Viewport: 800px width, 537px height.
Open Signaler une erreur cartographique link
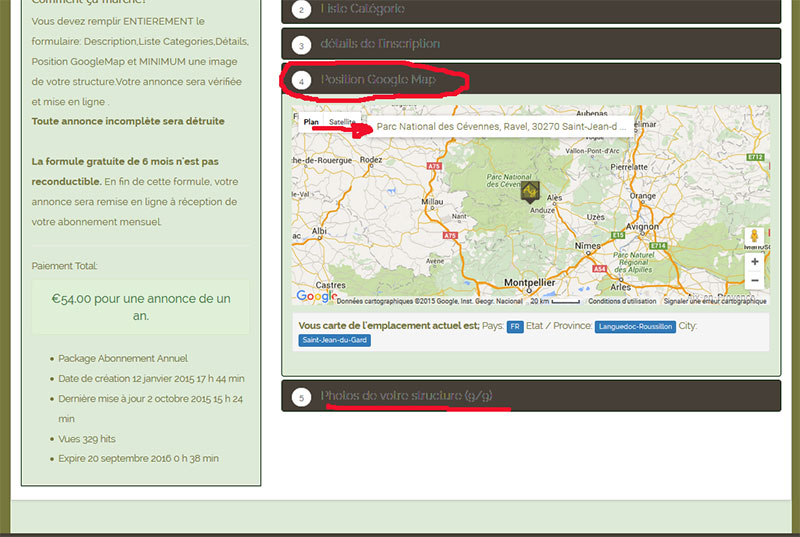715,301
